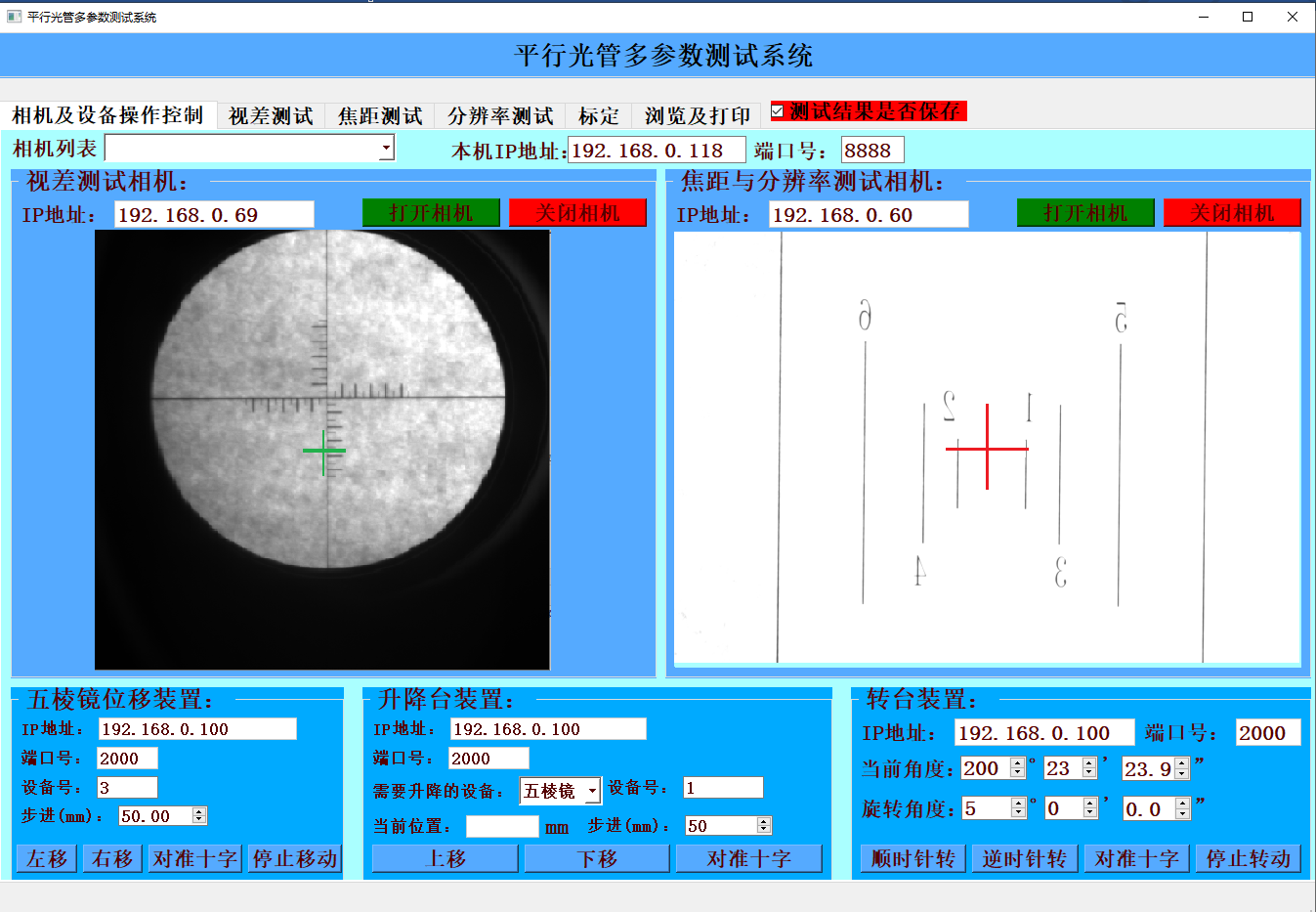Image resolution: width=1316 pixels, height=912 pixels.
Task: Increase 旋转角度 minutes value of 0
Action: 1090,803
